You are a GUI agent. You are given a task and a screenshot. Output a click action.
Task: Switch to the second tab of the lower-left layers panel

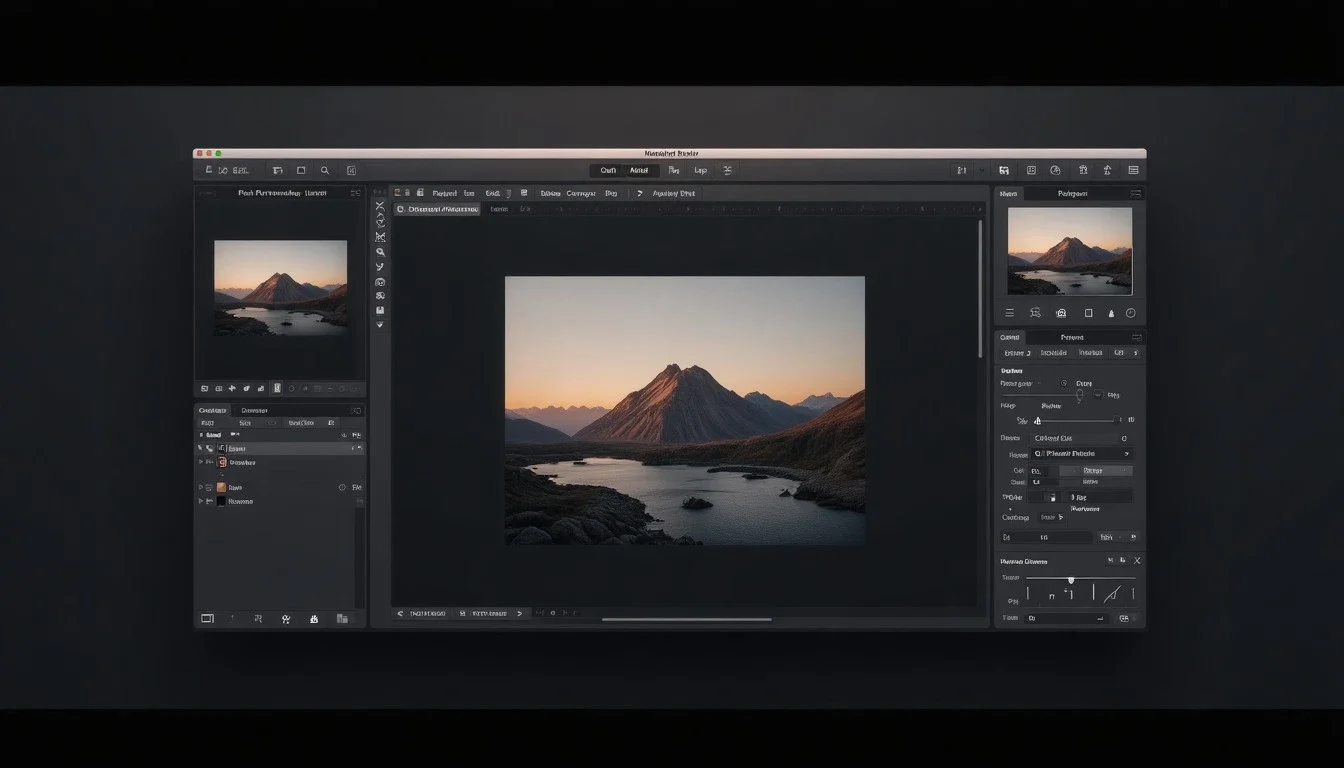254,410
